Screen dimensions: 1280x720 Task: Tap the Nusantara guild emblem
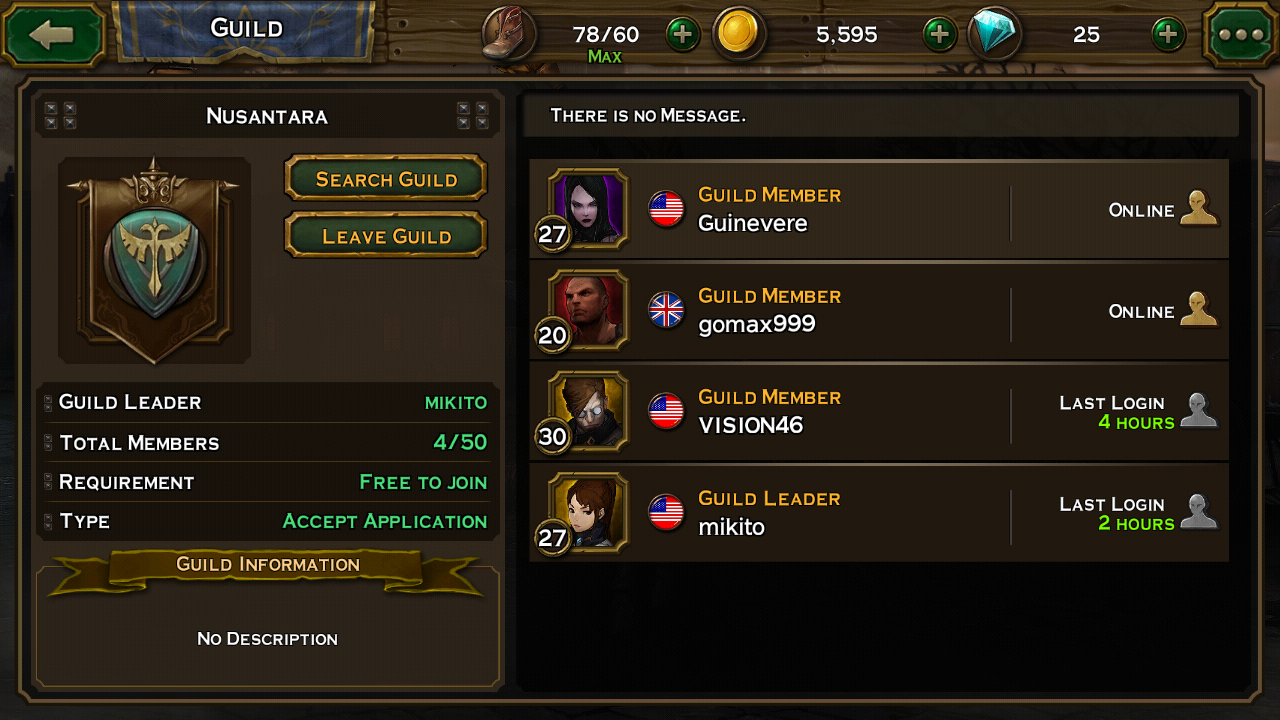pos(154,260)
